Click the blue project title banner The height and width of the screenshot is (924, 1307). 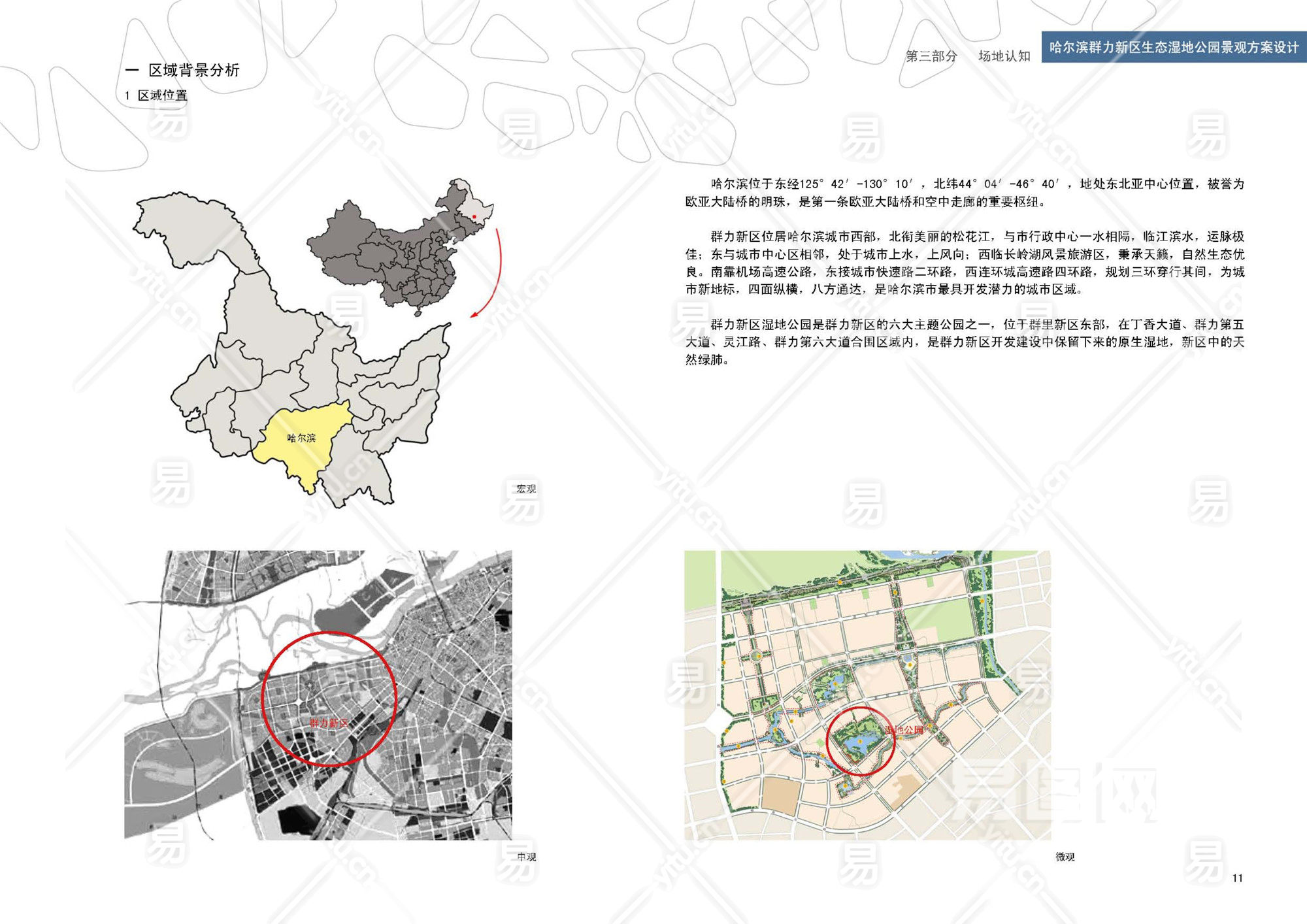[x=1174, y=47]
